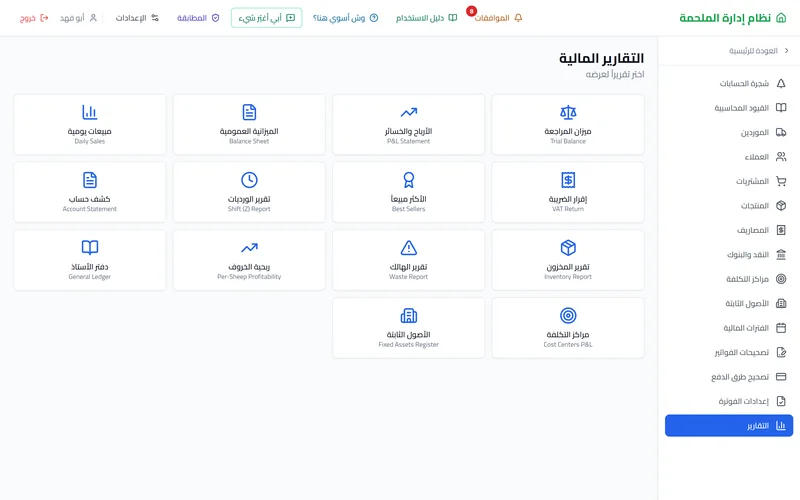The image size is (800, 500).
Task: Click the user profile أبو فهد
Action: pos(78,18)
